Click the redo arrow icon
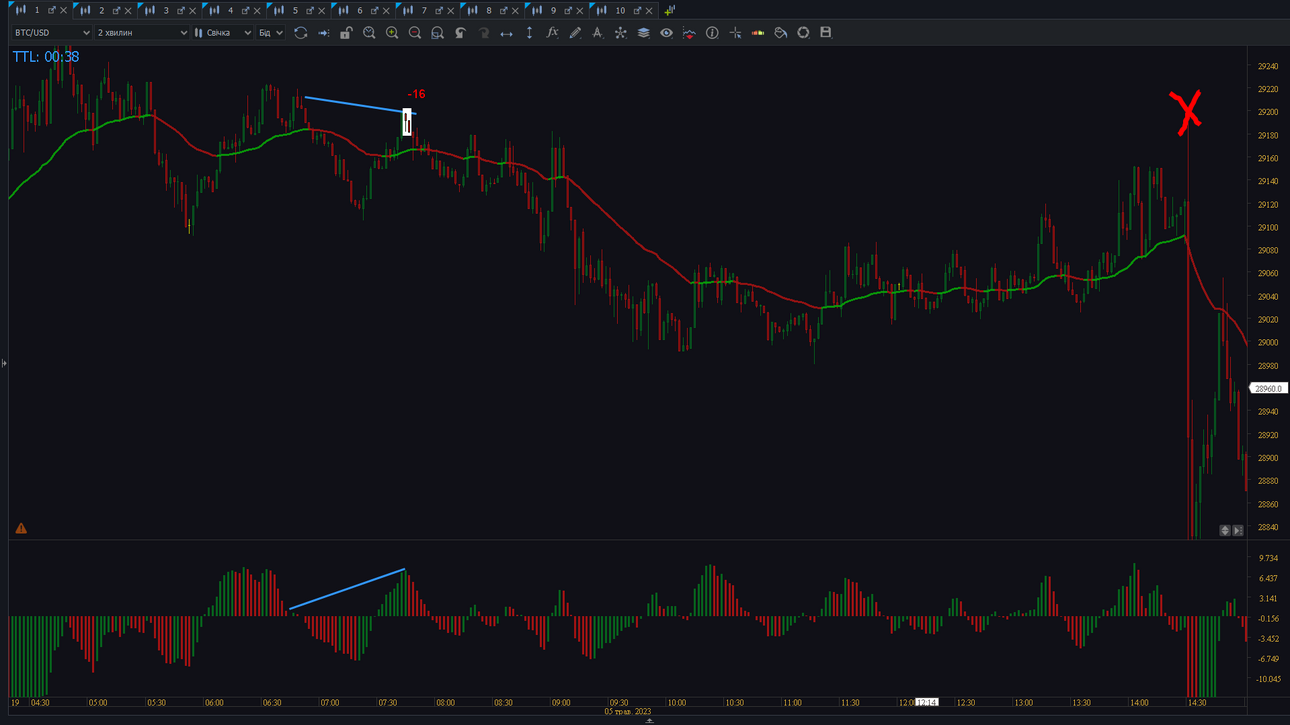 click(x=483, y=33)
